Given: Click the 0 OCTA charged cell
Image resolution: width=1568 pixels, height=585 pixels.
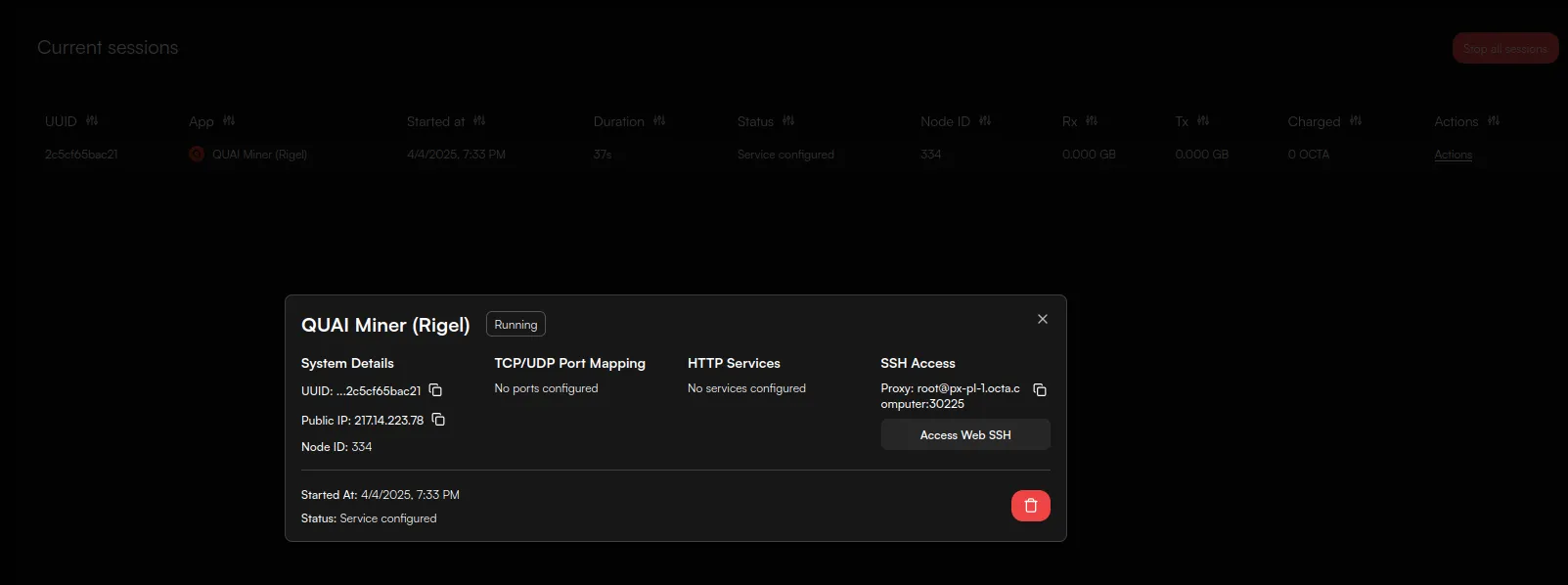Looking at the screenshot, I should point(1309,155).
